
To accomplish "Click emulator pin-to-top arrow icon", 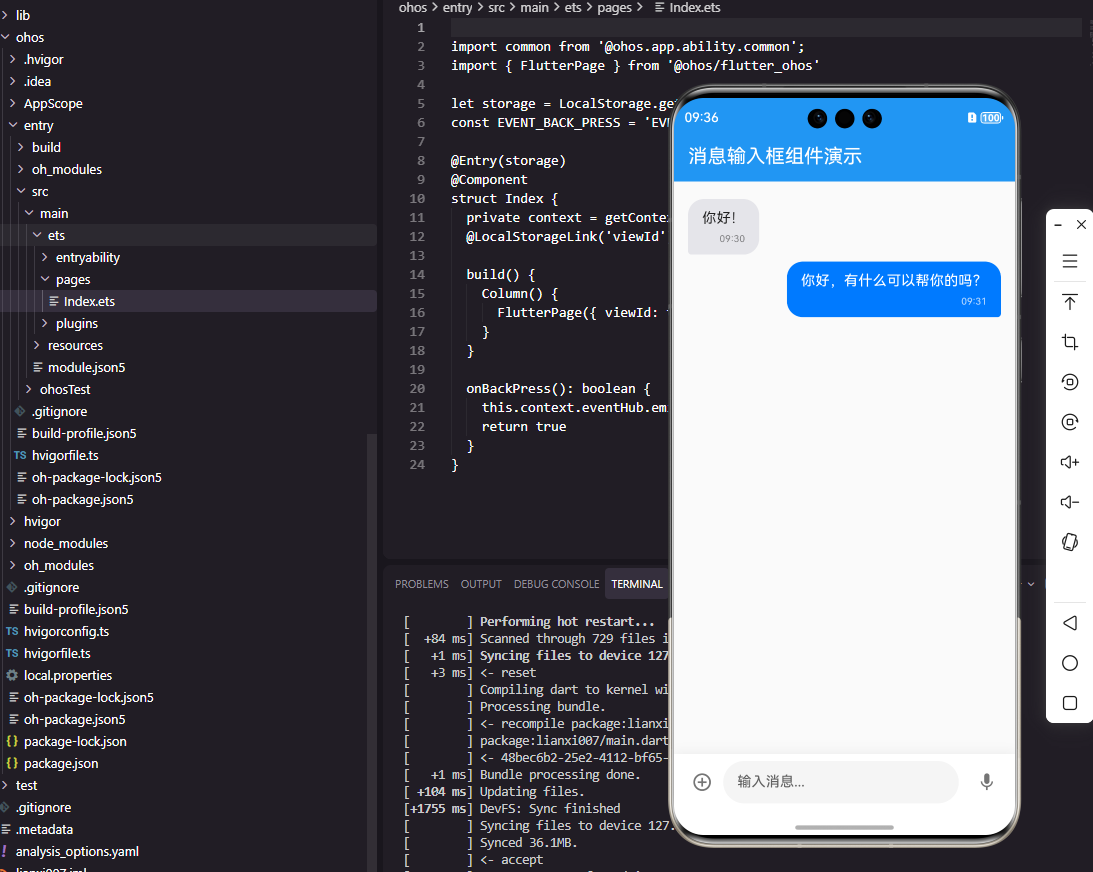I will pos(1070,302).
